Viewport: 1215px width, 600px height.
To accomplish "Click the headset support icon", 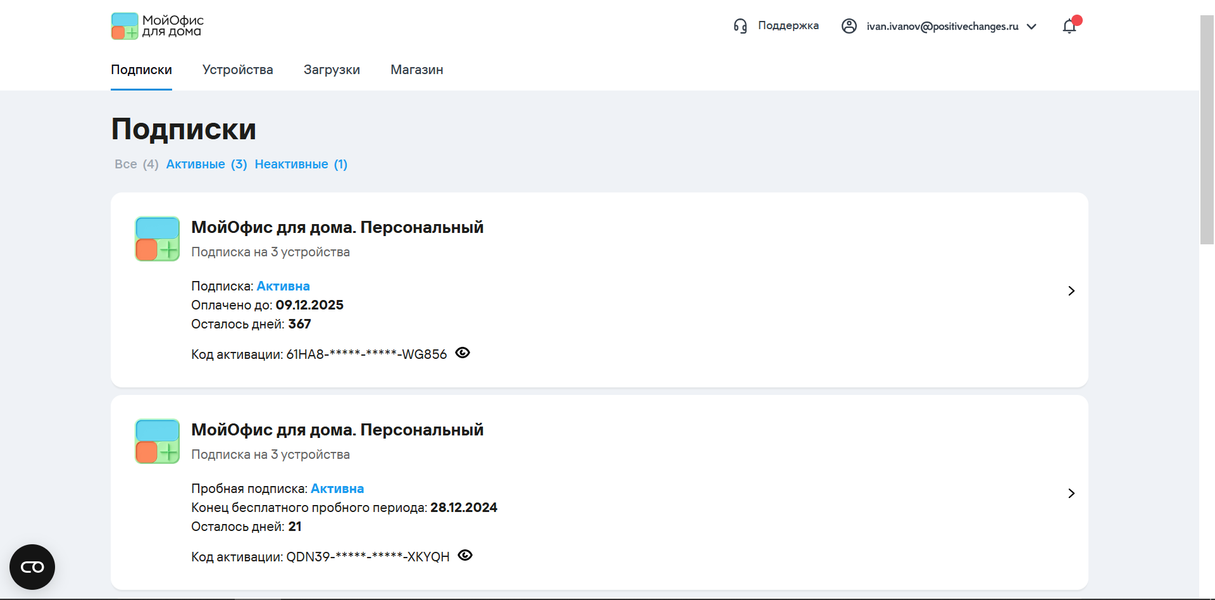I will coord(740,26).
